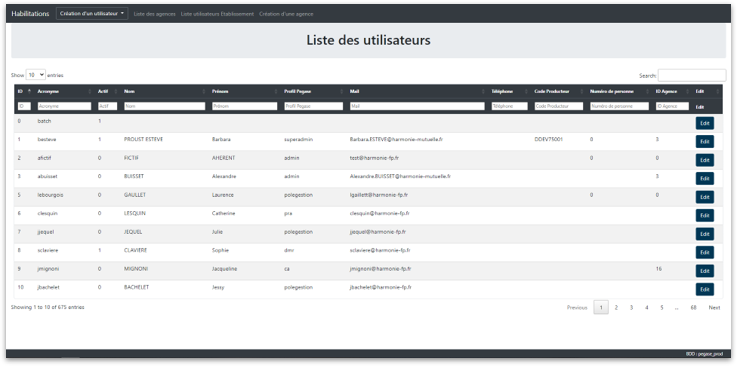Viewport: 737px width, 366px height.
Task: Focus the Actif filter field
Action: pyautogui.click(x=107, y=107)
